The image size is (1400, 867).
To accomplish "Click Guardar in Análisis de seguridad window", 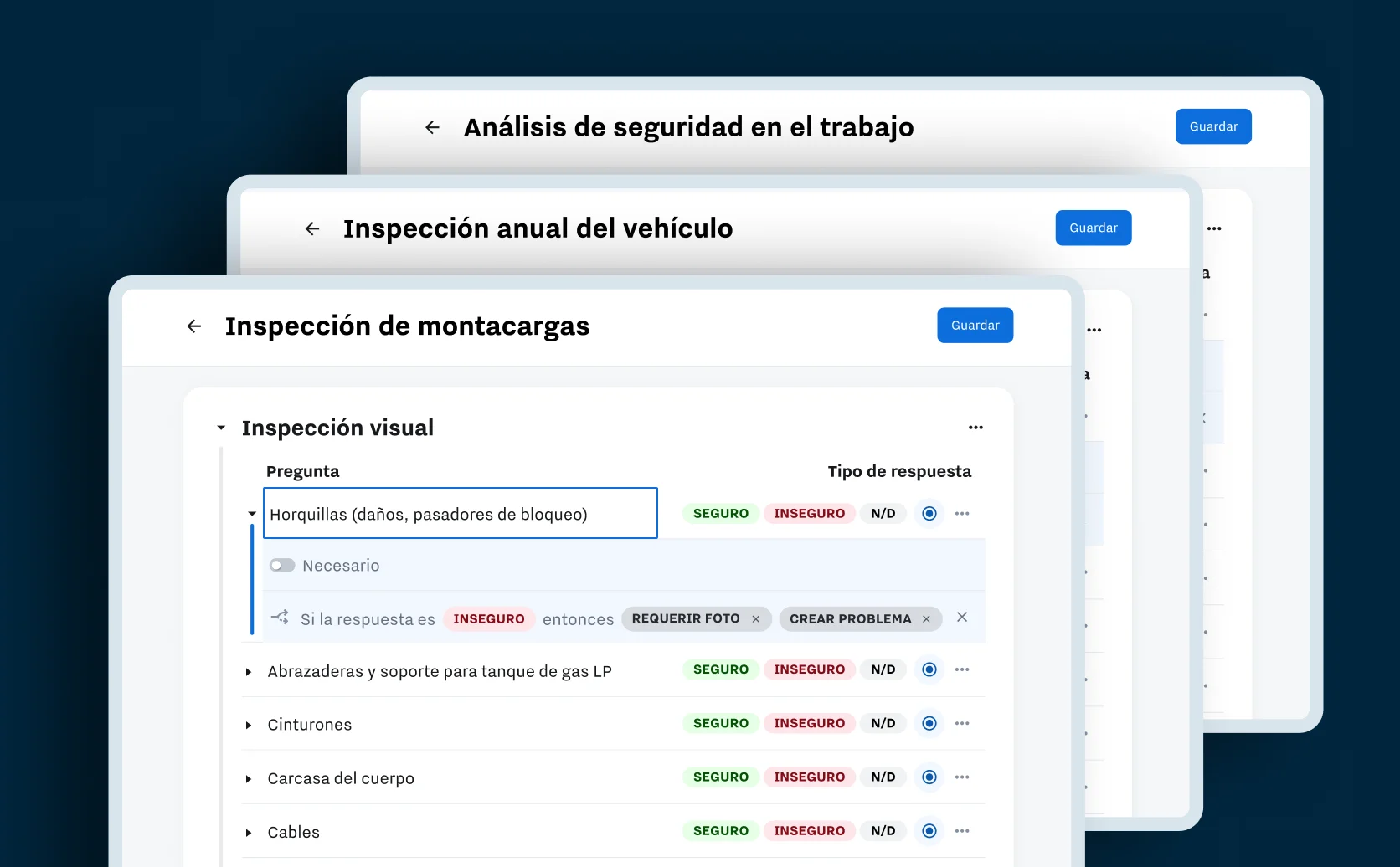I will (1213, 126).
